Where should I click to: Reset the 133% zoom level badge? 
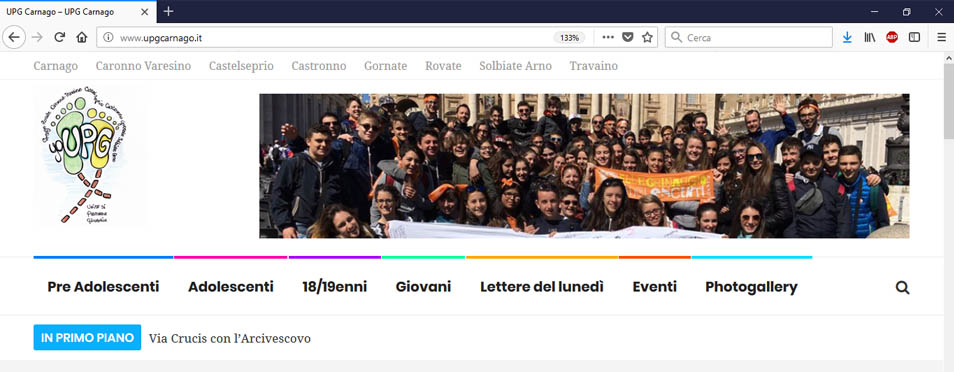click(569, 37)
